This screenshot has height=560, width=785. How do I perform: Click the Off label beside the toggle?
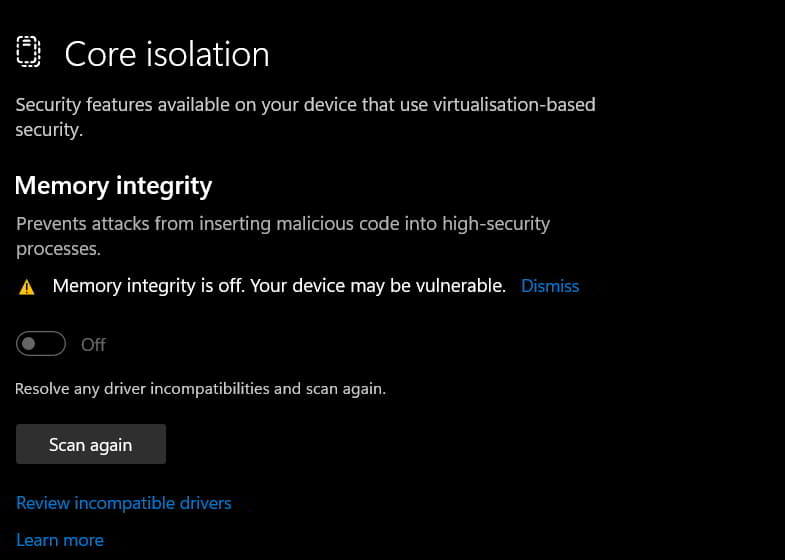pyautogui.click(x=93, y=344)
